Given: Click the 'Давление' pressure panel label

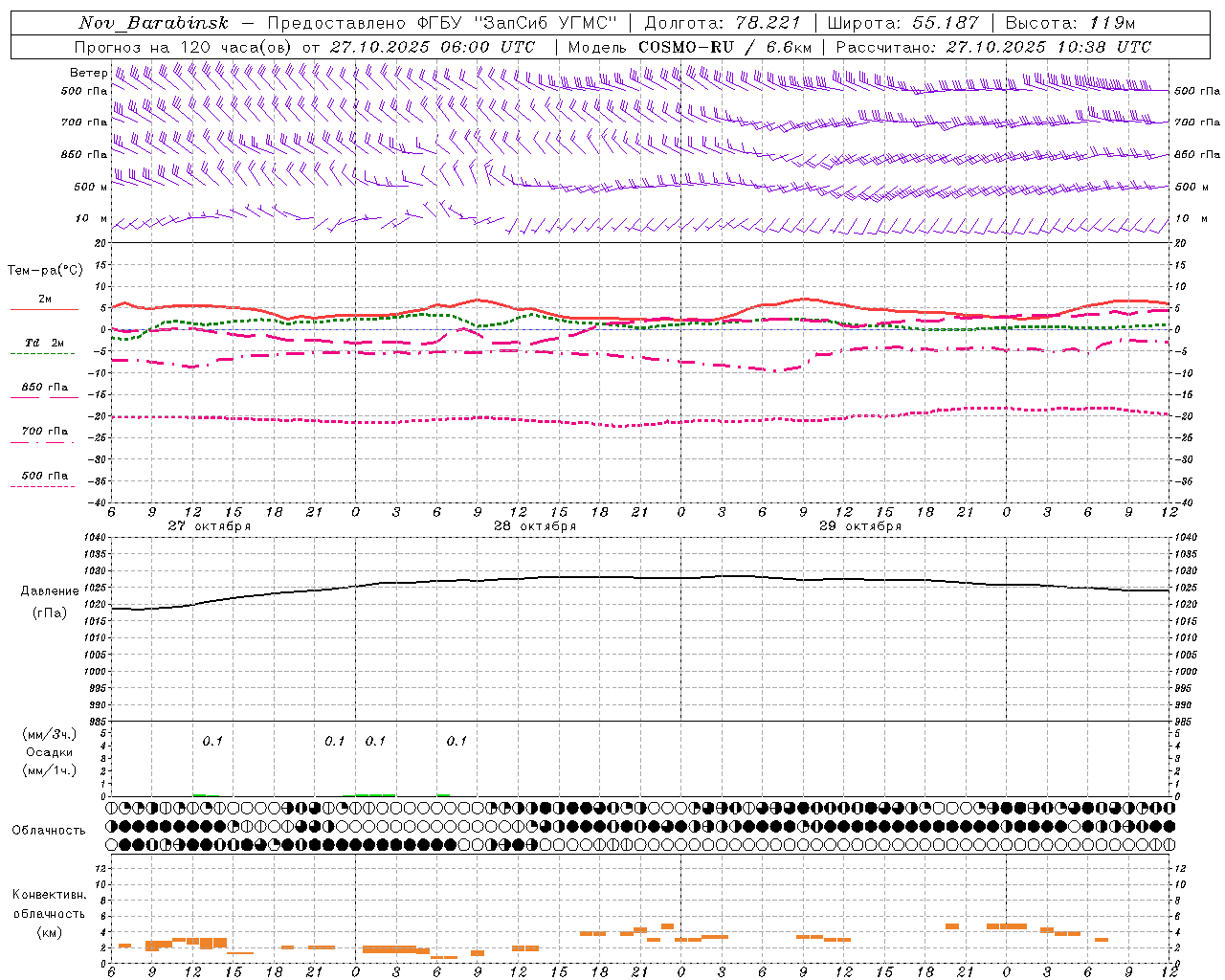Looking at the screenshot, I should click(50, 591).
